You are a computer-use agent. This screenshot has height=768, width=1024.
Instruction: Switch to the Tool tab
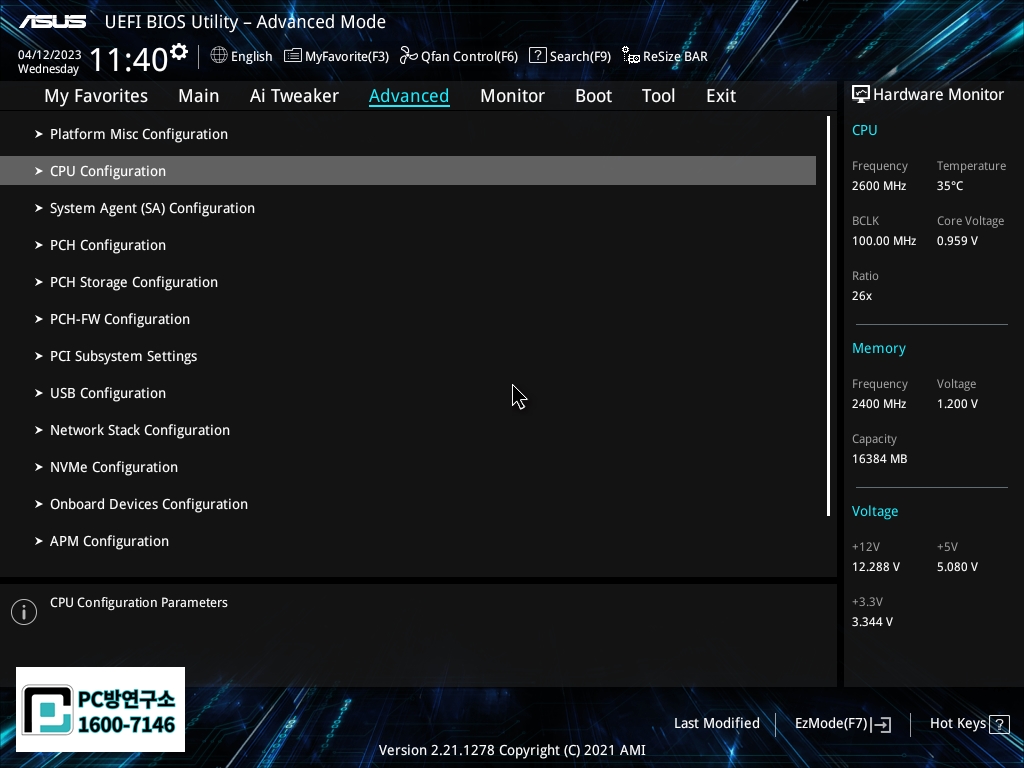658,96
